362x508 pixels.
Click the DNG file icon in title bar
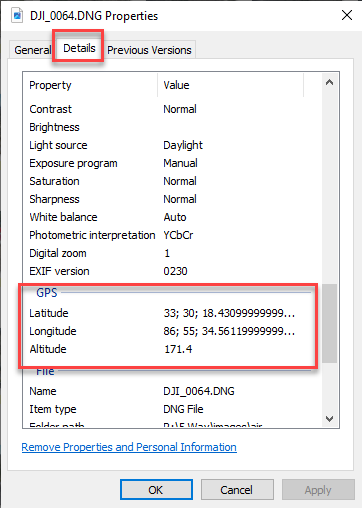click(17, 16)
